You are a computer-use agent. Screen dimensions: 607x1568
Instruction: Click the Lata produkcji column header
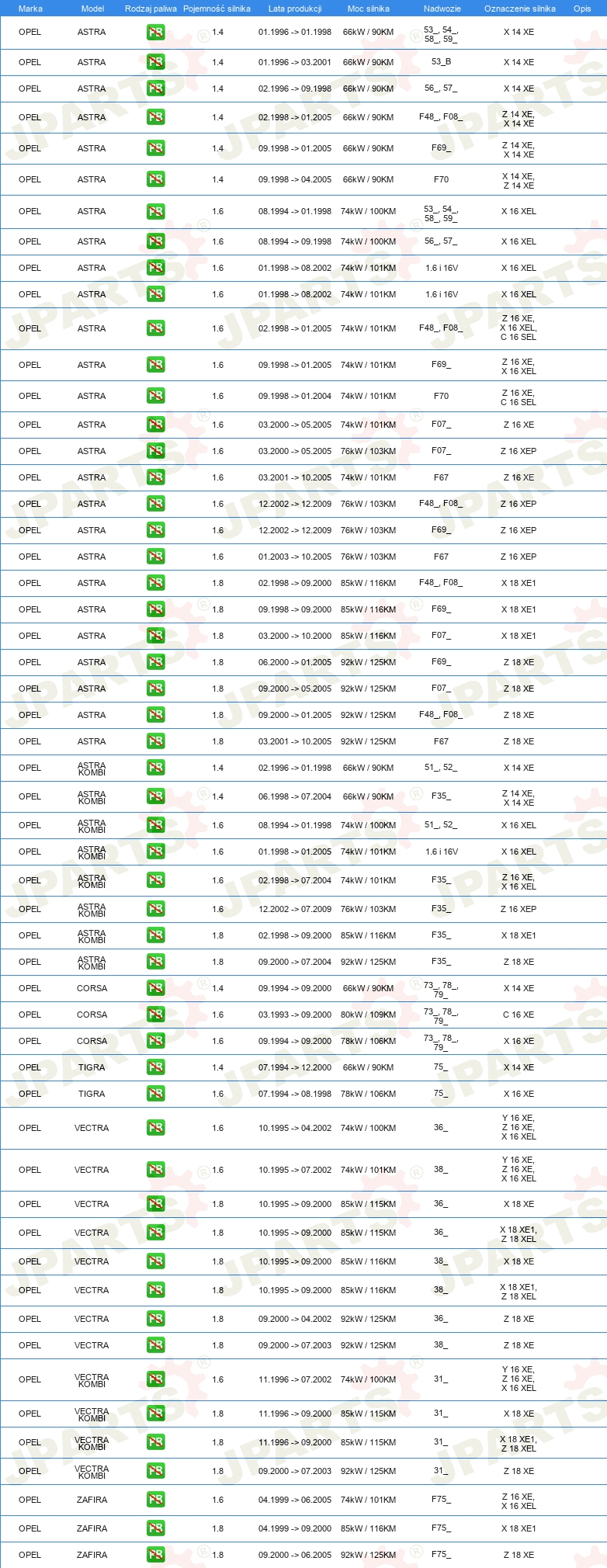[x=295, y=9]
